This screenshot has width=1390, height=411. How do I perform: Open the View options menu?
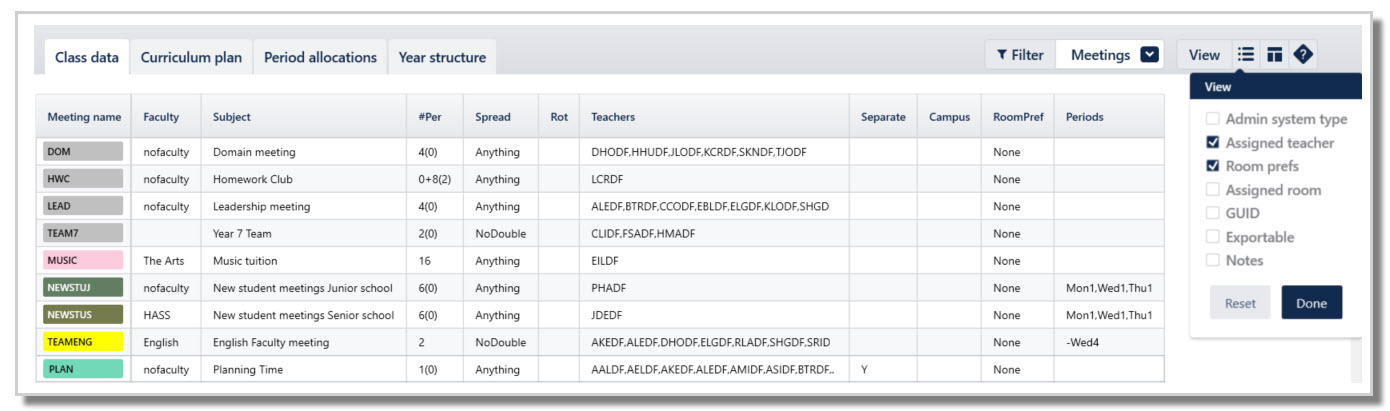(1204, 55)
